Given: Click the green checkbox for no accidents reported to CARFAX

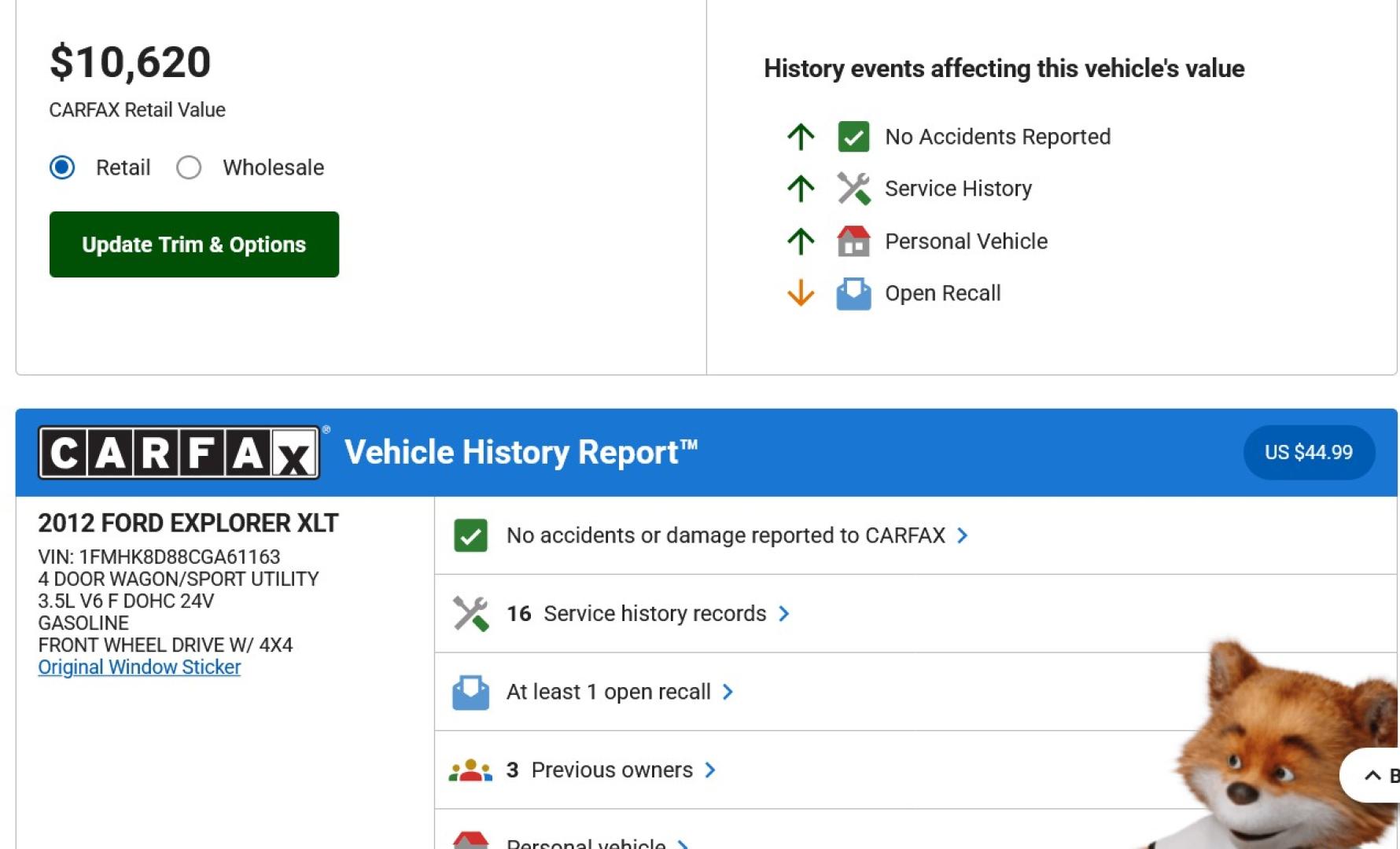Looking at the screenshot, I should click(x=470, y=536).
